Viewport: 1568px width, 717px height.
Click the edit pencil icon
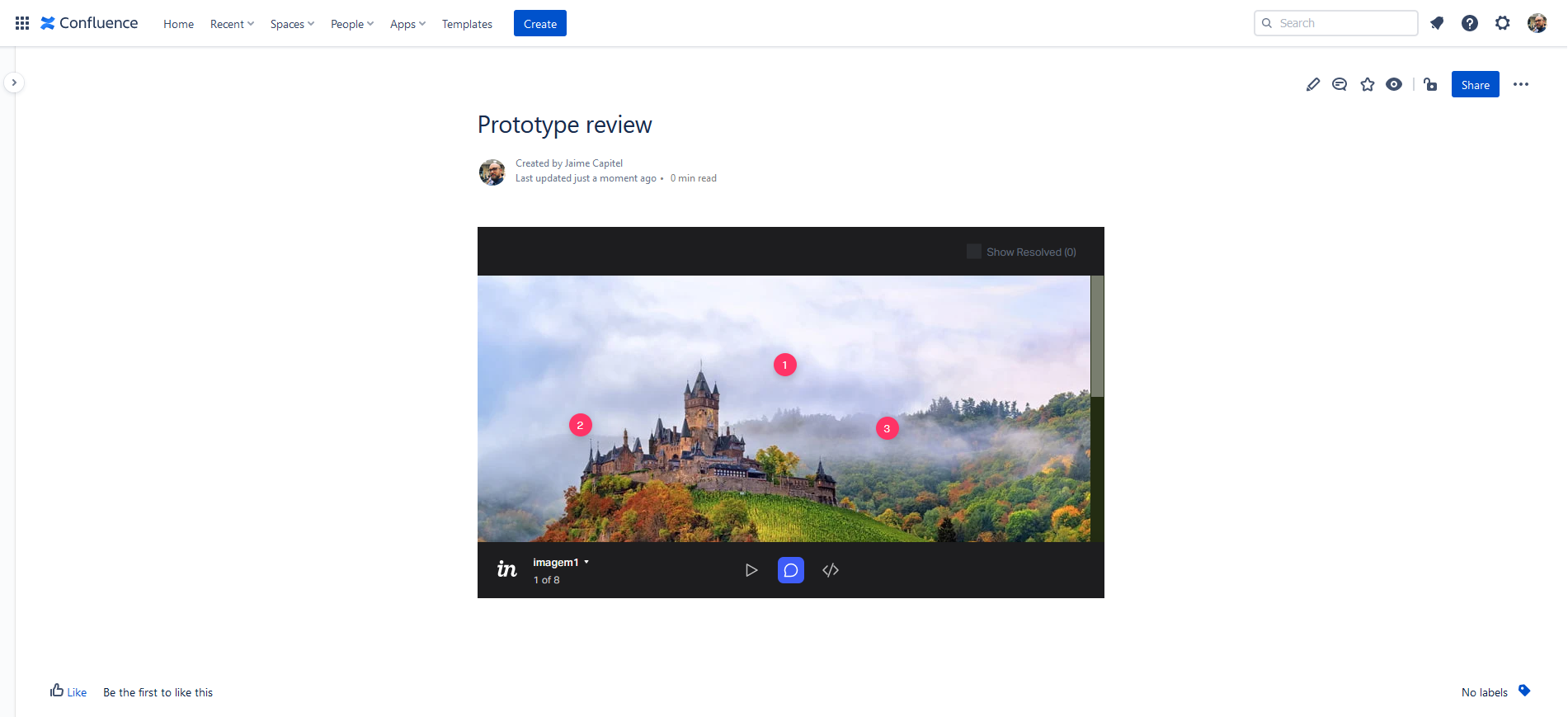[1313, 84]
